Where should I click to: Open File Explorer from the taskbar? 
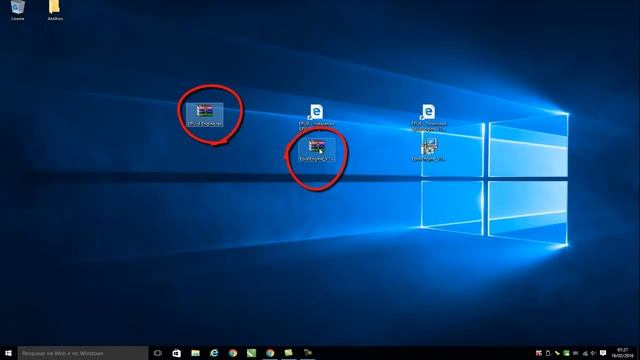point(196,353)
